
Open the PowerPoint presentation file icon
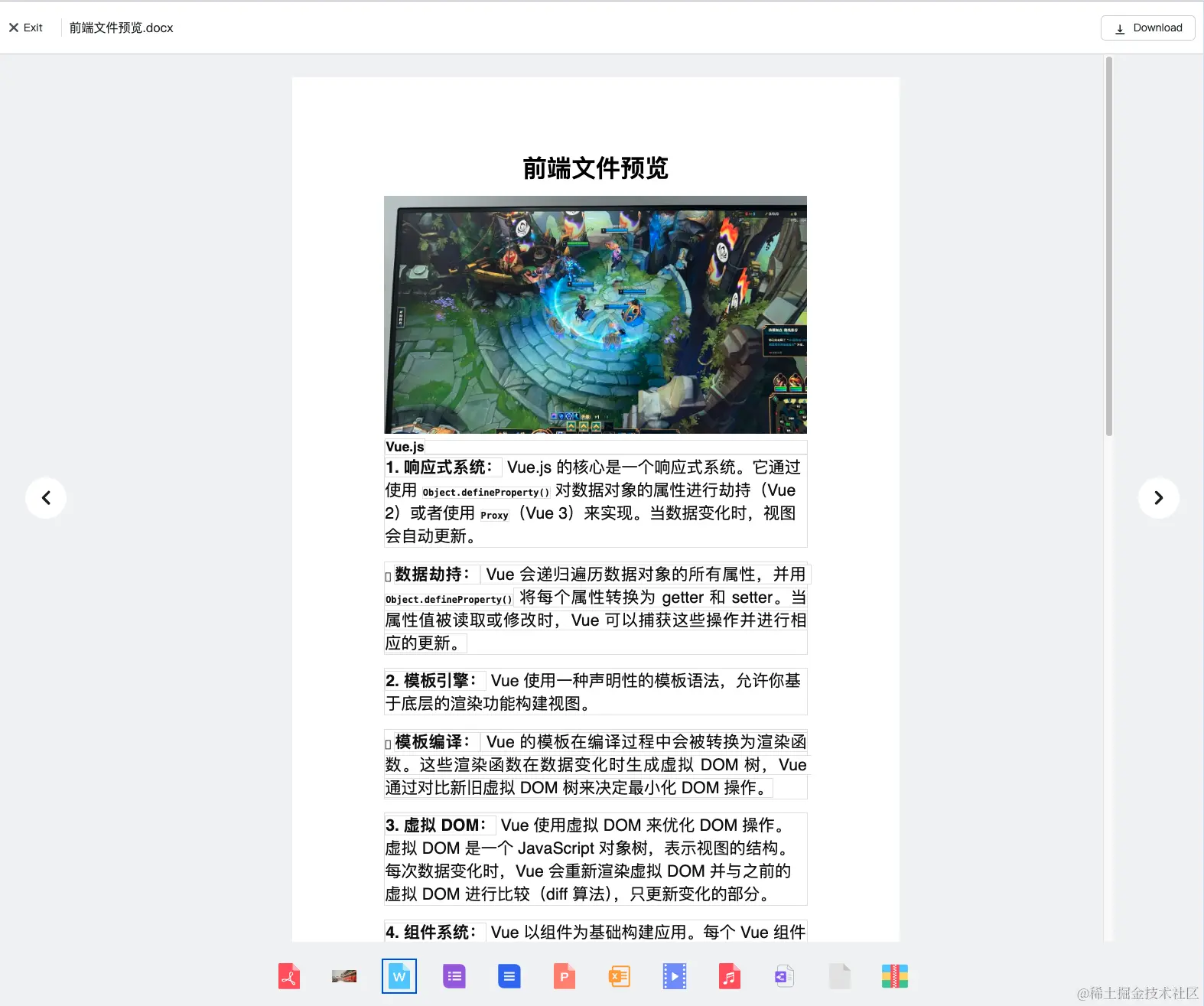(565, 976)
